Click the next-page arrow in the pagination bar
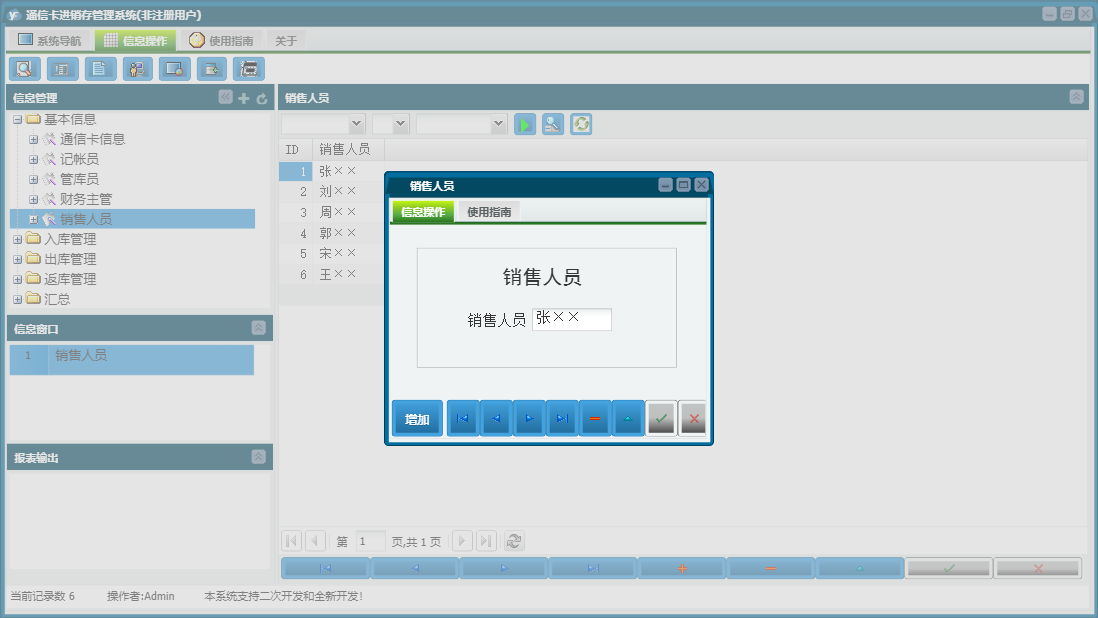The height and width of the screenshot is (618, 1098). 462,540
